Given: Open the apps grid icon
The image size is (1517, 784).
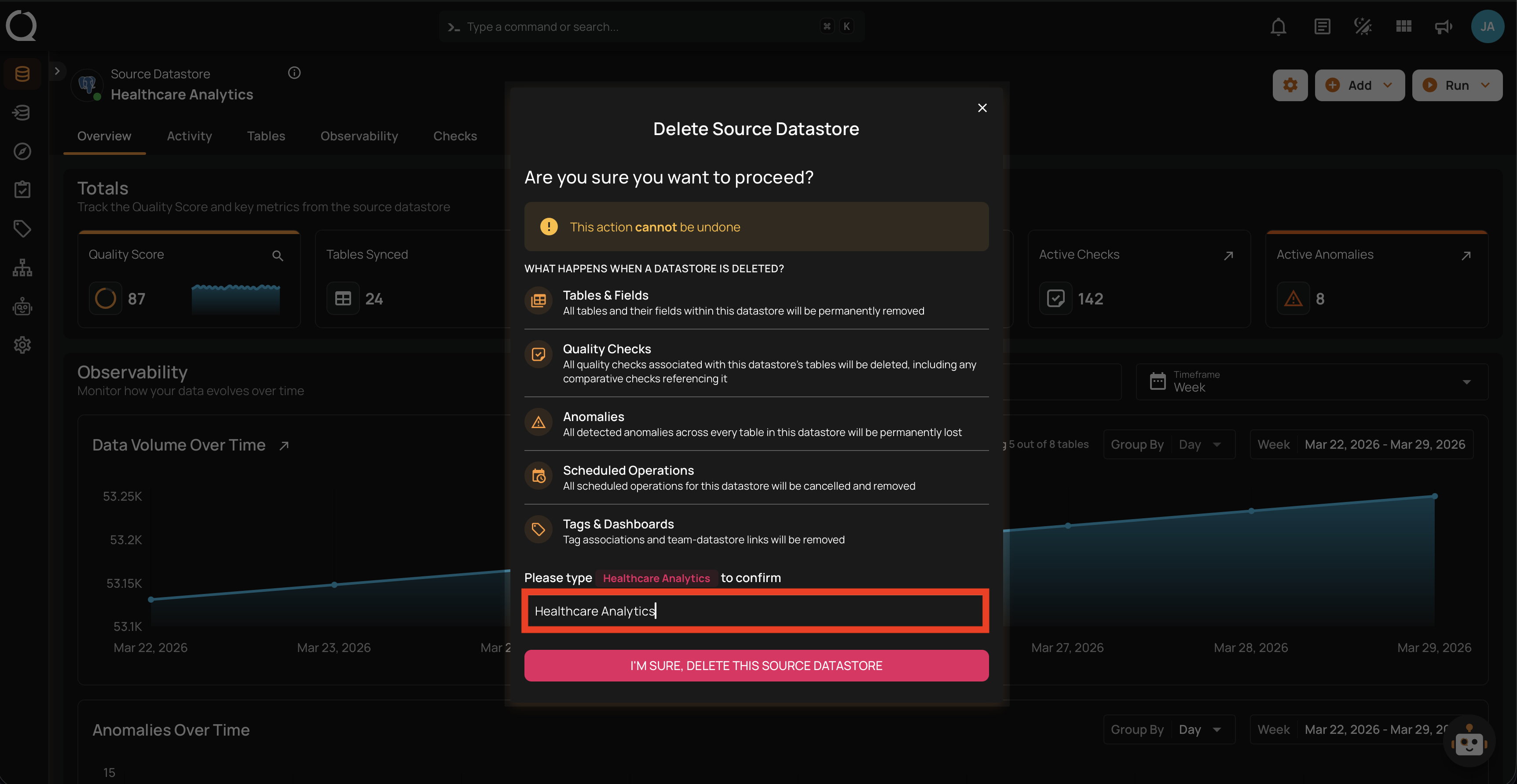Looking at the screenshot, I should (1403, 26).
